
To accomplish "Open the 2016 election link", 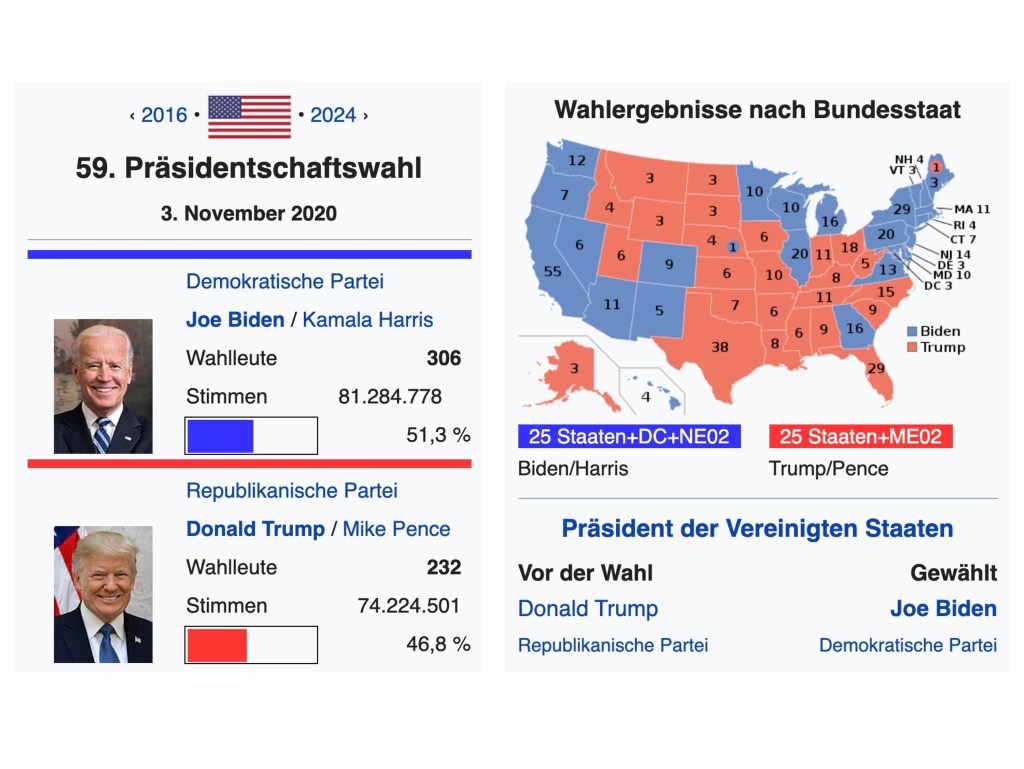I will (164, 115).
